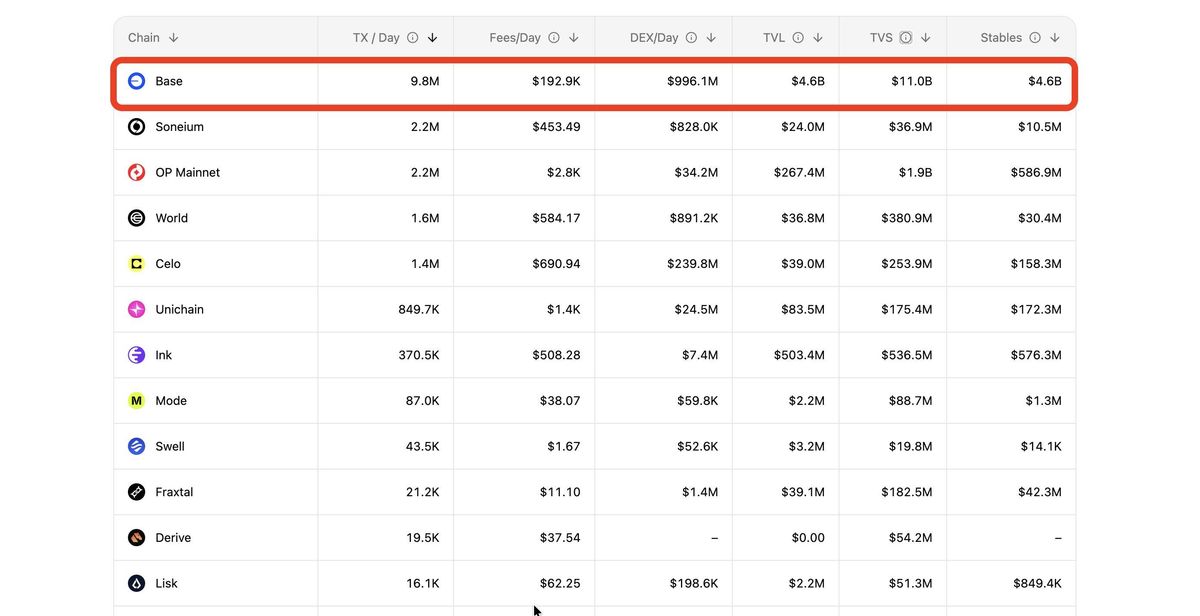Click the Base chain logo icon
This screenshot has width=1200, height=616.
[x=137, y=81]
